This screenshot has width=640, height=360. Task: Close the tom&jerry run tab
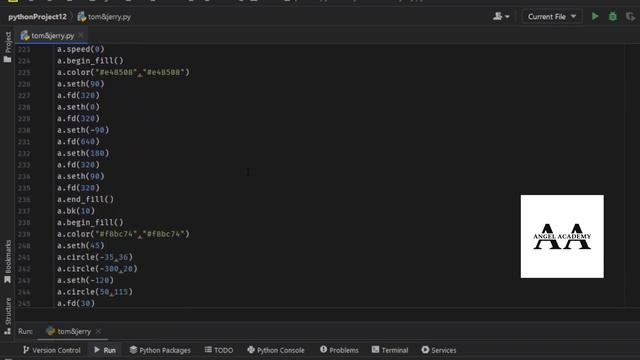(x=98, y=331)
